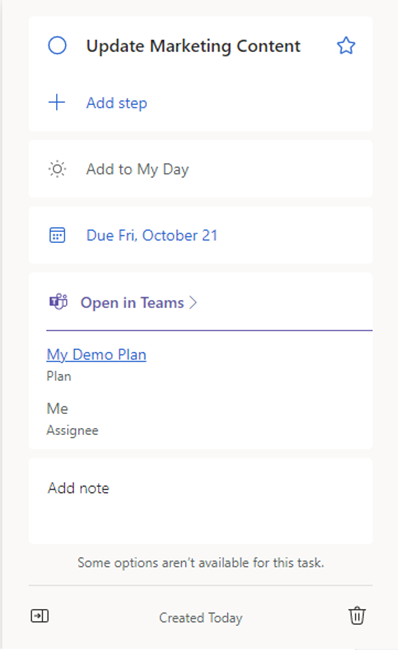This screenshot has width=398, height=650.
Task: Click the Created Today footer text
Action: (201, 618)
